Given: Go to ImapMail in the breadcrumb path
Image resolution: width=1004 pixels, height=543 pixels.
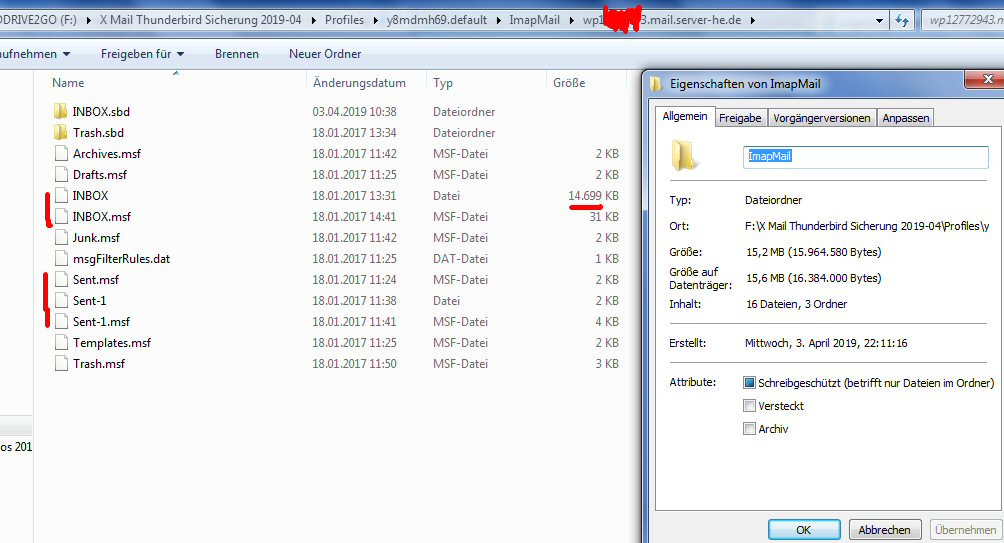Looking at the screenshot, I should click(535, 20).
